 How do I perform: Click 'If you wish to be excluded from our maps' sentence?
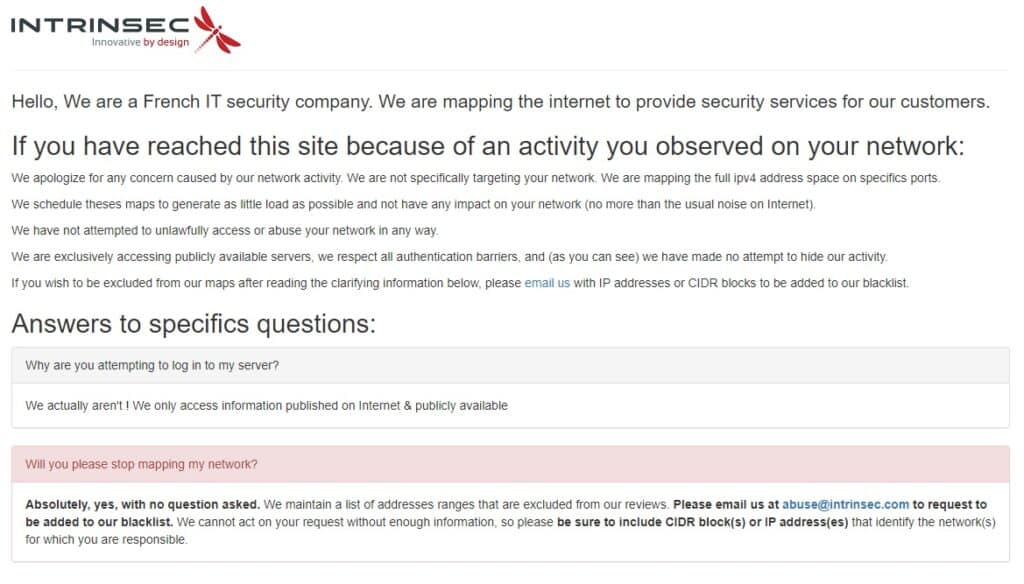click(460, 283)
